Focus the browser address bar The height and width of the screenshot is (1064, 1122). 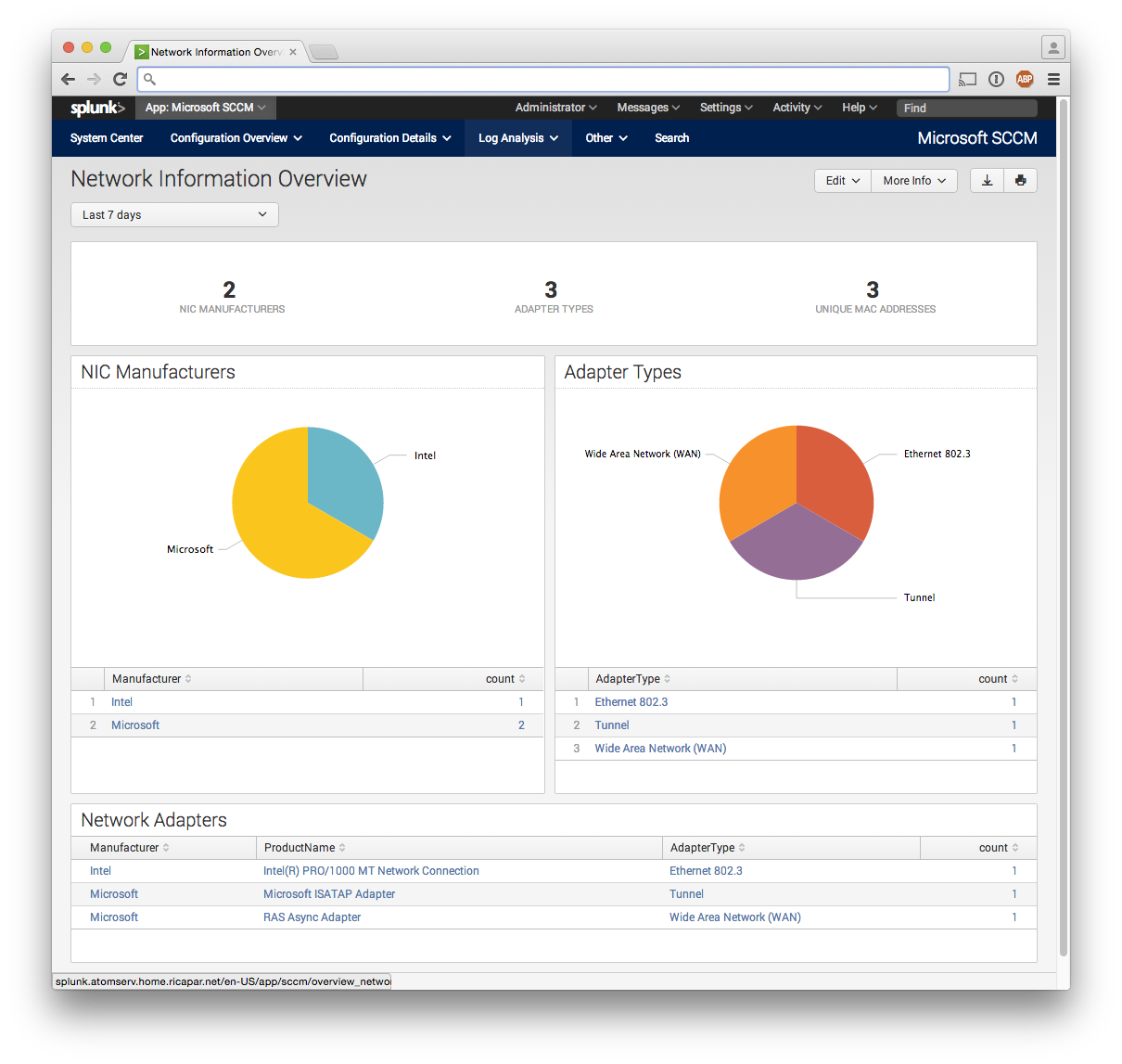[x=543, y=79]
